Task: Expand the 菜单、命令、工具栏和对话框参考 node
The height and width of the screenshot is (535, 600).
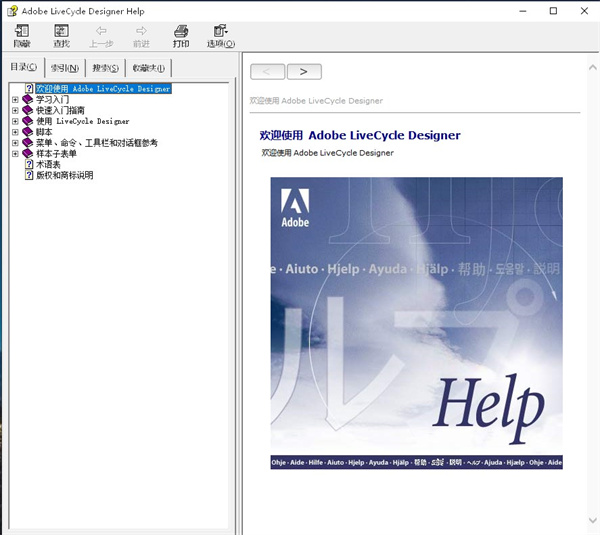Action: click(15, 143)
